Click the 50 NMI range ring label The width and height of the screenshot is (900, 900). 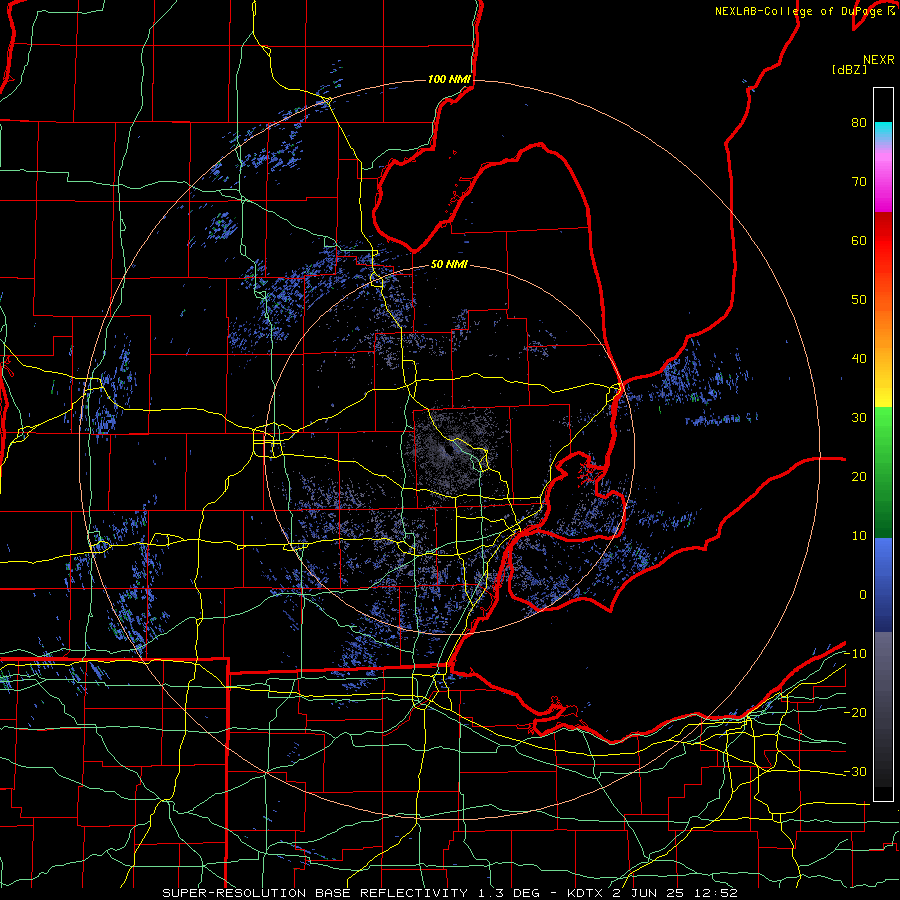pyautogui.click(x=449, y=265)
